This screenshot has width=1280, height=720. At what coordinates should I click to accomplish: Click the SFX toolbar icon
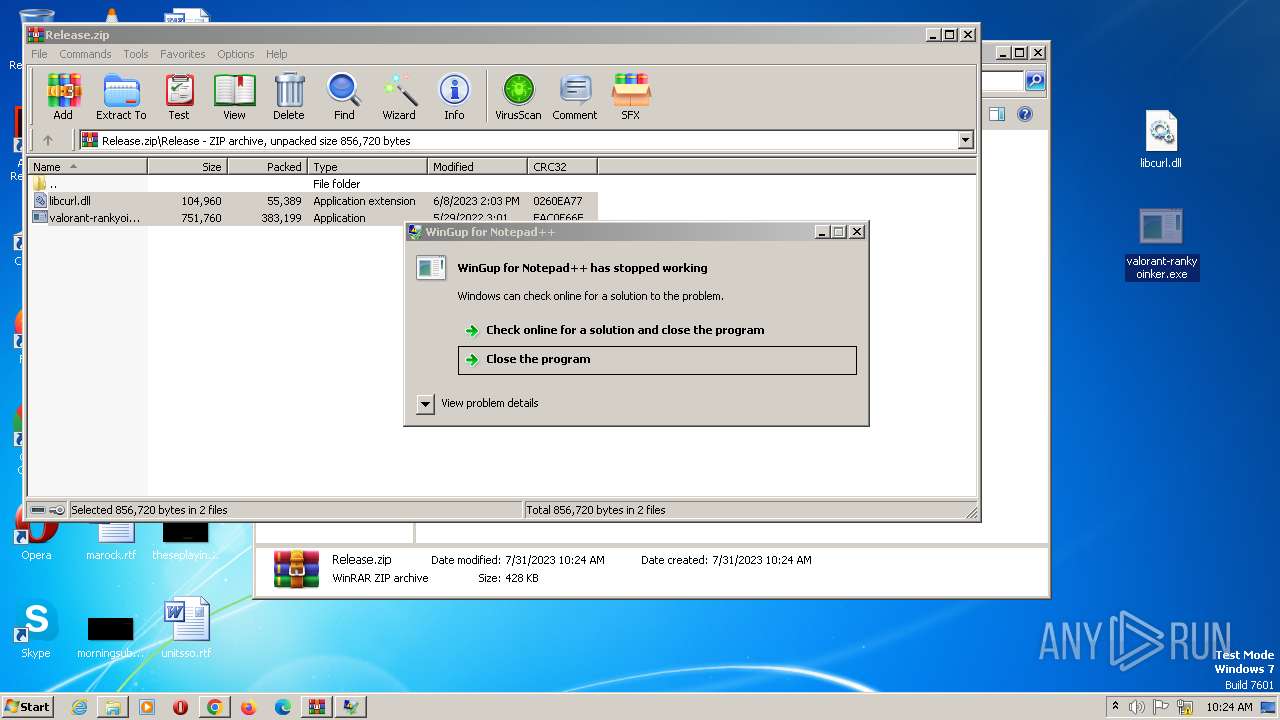pyautogui.click(x=630, y=97)
